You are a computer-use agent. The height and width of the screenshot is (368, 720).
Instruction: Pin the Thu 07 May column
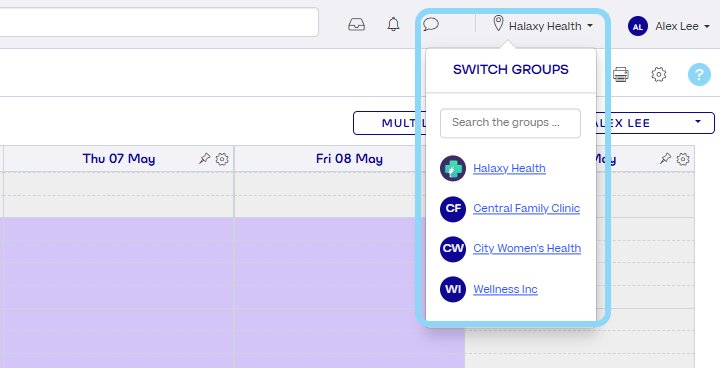tap(204, 159)
